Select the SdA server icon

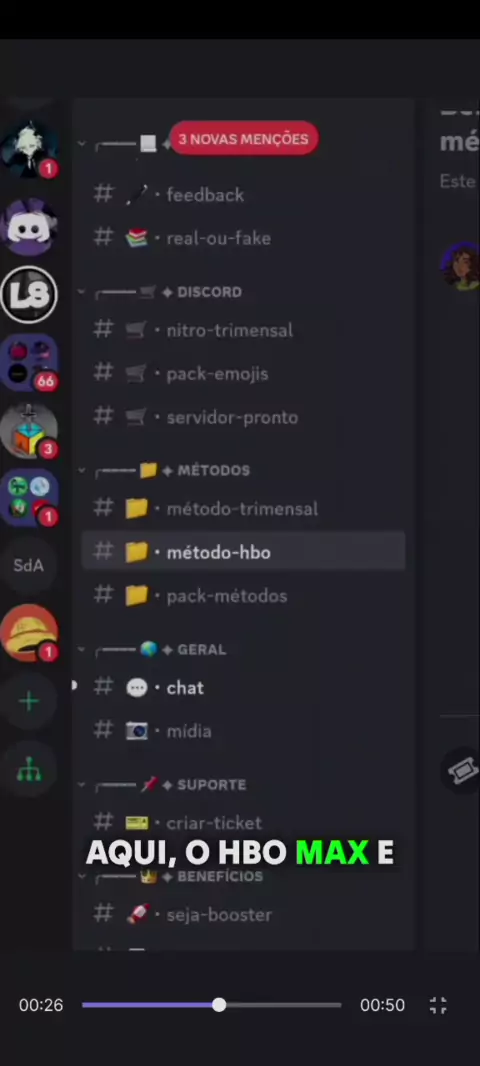pos(29,565)
